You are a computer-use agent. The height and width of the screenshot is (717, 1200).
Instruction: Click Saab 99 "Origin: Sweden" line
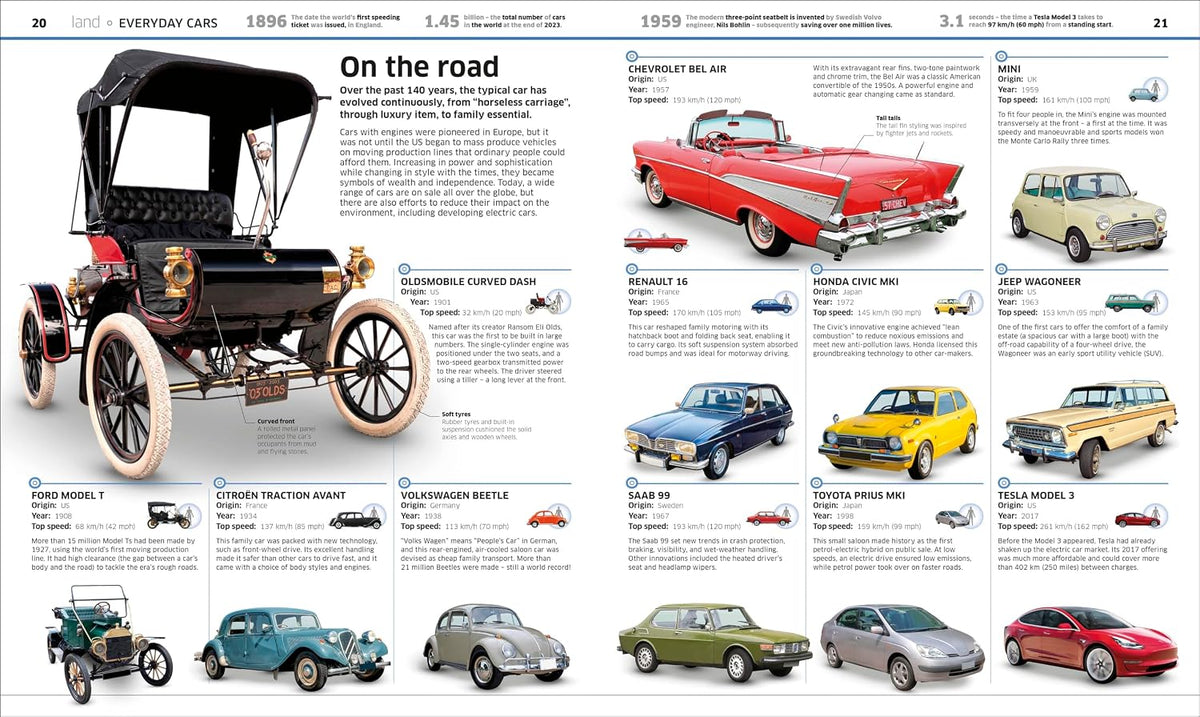click(655, 505)
